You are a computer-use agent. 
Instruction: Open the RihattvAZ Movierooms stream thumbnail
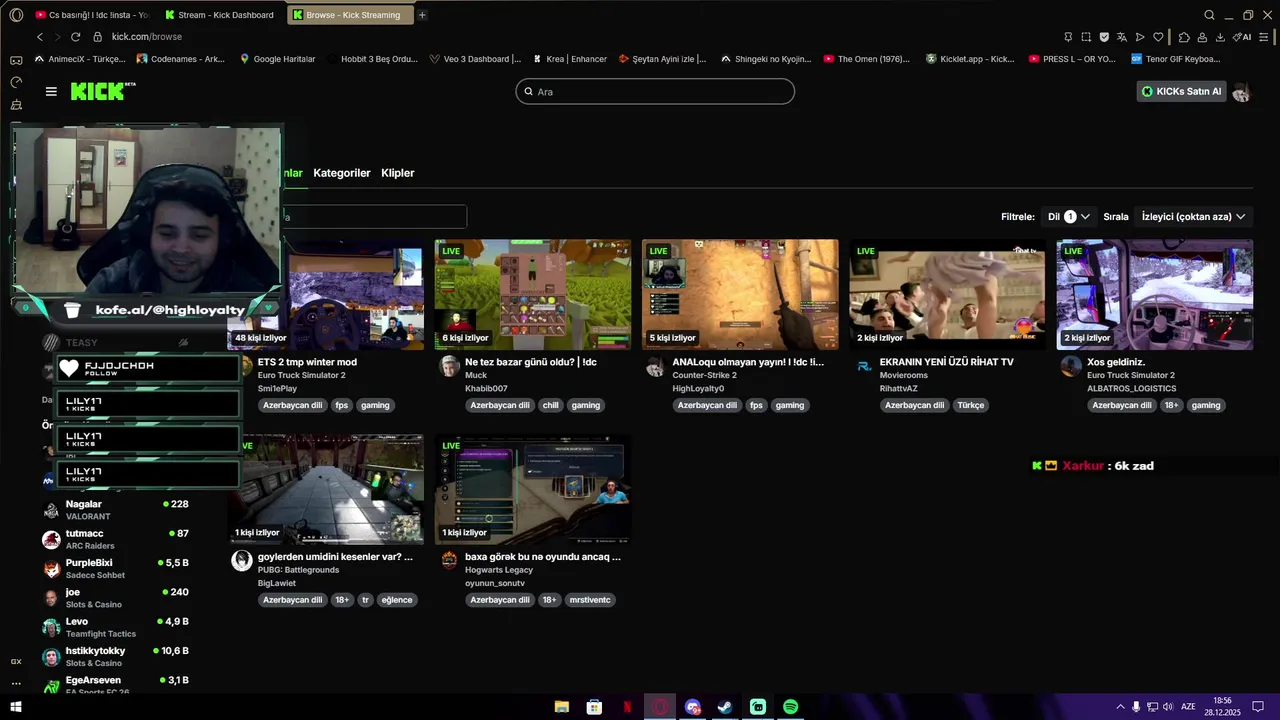(x=947, y=294)
